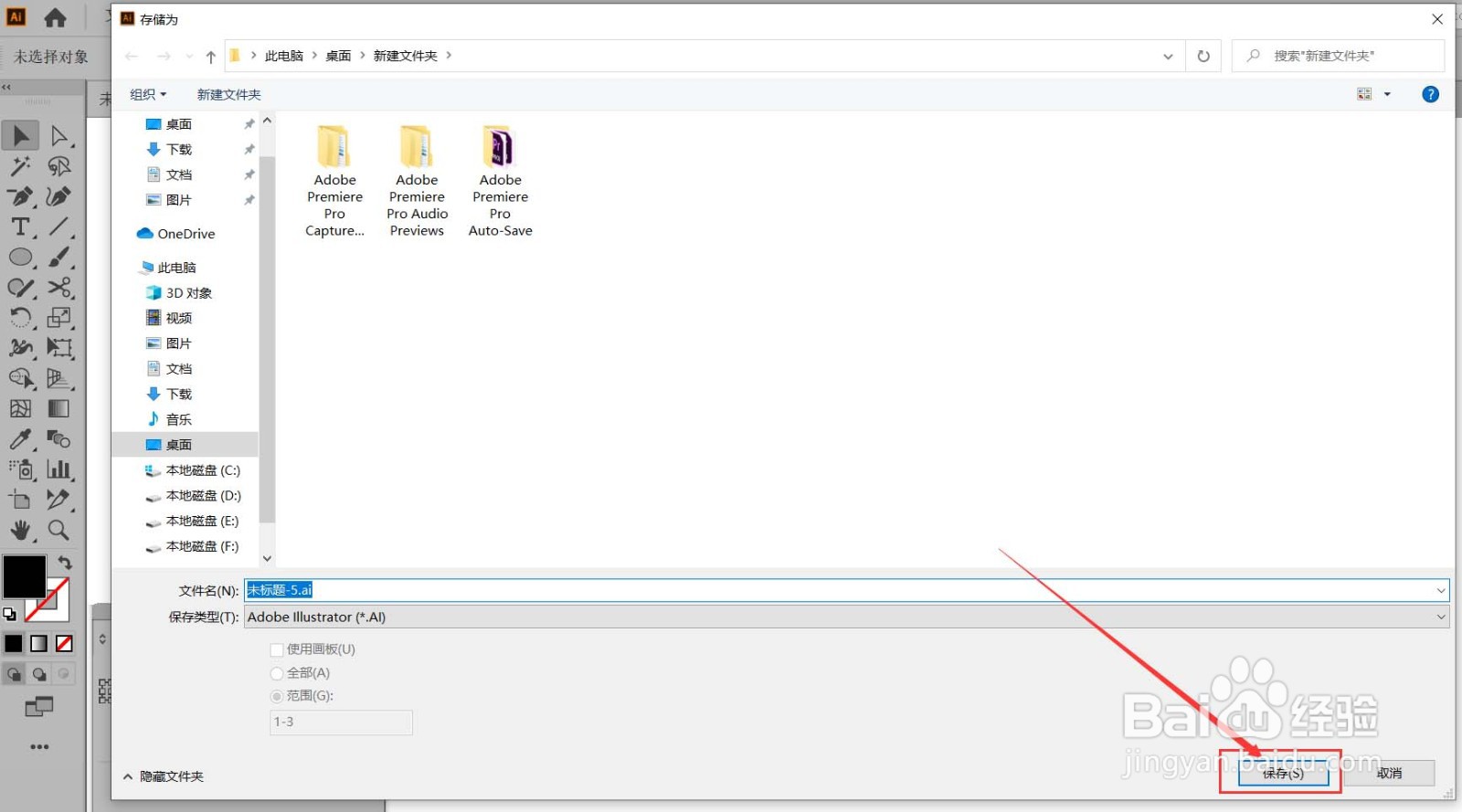
Task: Select the Scissors tool
Action: tap(59, 288)
